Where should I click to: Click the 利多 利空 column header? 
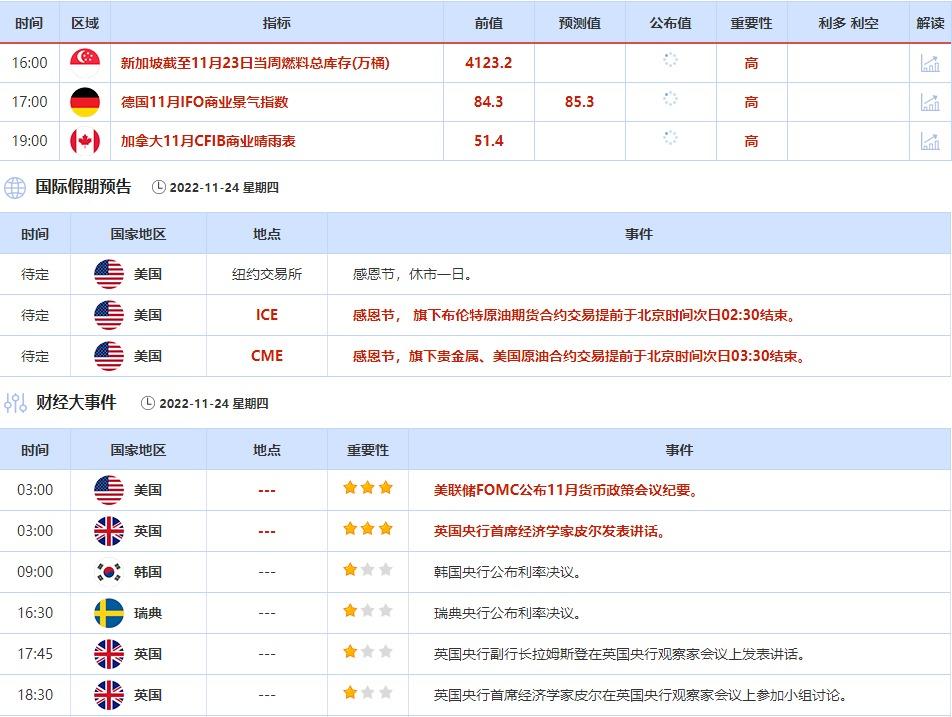[848, 23]
